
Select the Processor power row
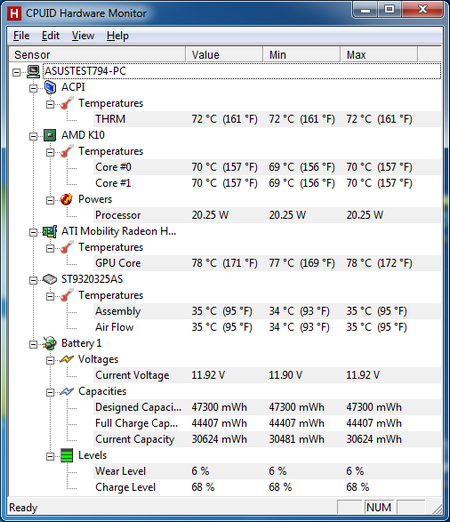tap(267, 215)
